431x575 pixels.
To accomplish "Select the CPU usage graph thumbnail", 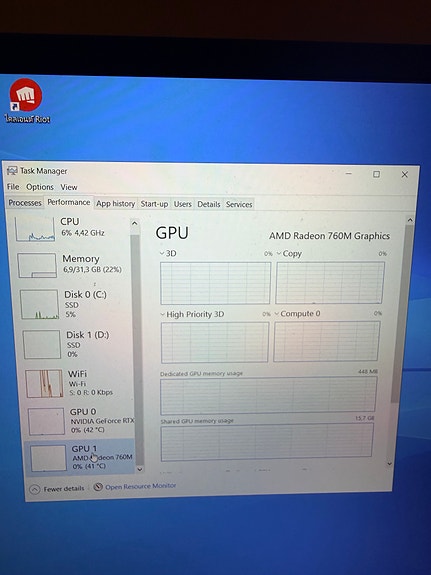I will point(35,229).
